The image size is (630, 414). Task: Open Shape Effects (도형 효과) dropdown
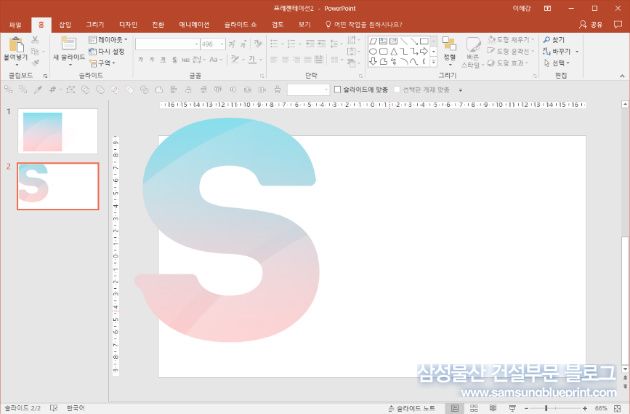click(507, 63)
